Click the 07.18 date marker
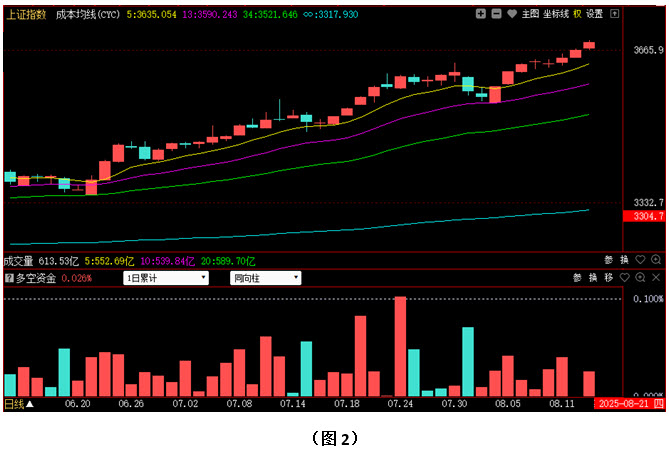669x458 pixels. (x=346, y=403)
